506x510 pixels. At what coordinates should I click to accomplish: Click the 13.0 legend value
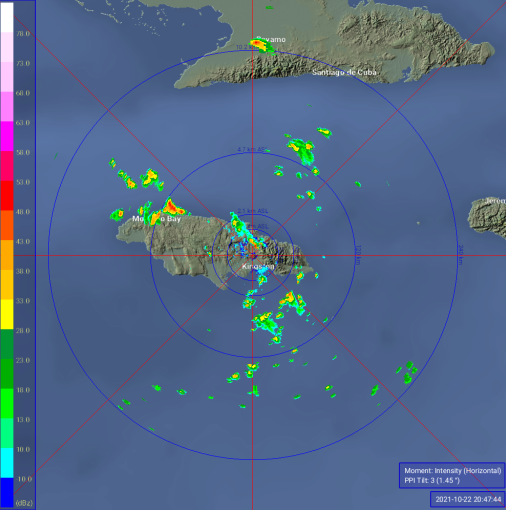tap(23, 419)
